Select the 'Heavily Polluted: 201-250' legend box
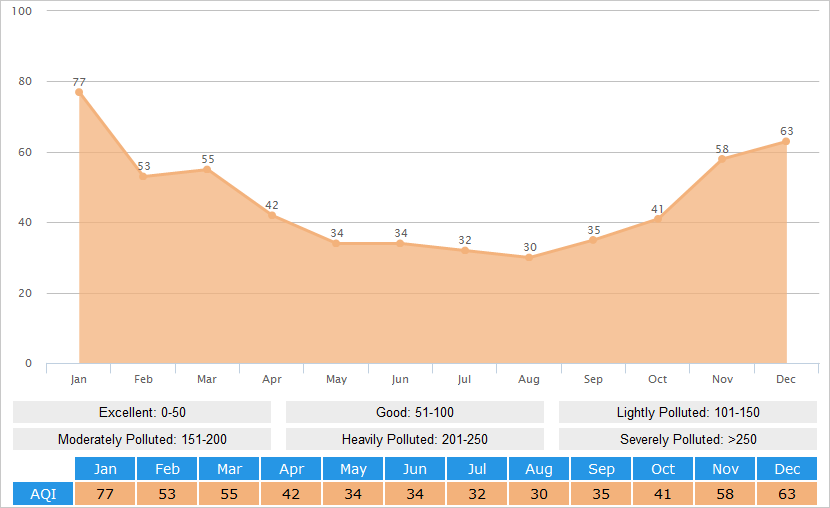The width and height of the screenshot is (830, 508). (415, 439)
